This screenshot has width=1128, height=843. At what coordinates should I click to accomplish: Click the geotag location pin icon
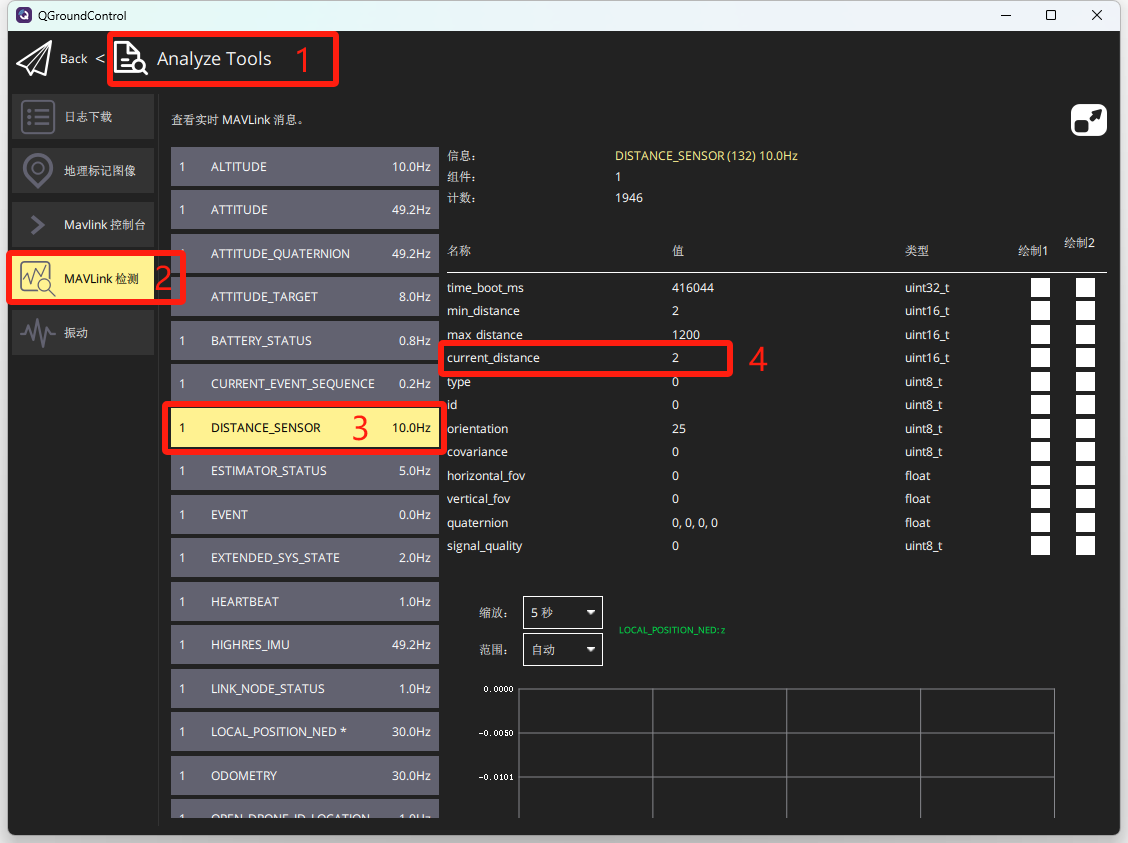[x=38, y=170]
